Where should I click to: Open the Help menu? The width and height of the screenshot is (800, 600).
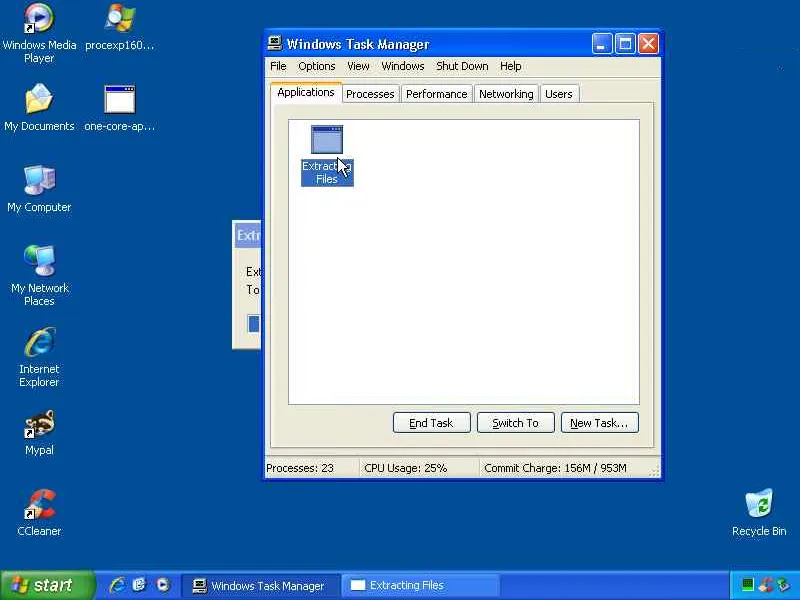[x=510, y=66]
